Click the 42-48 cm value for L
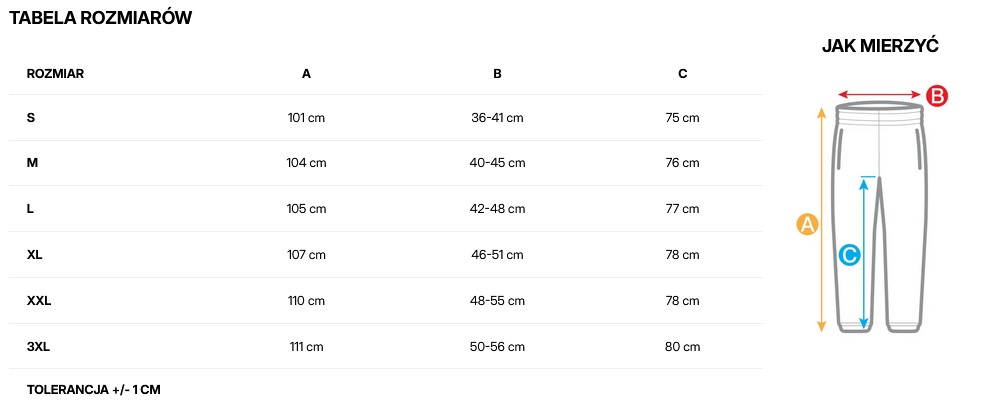The image size is (991, 418). (497, 209)
